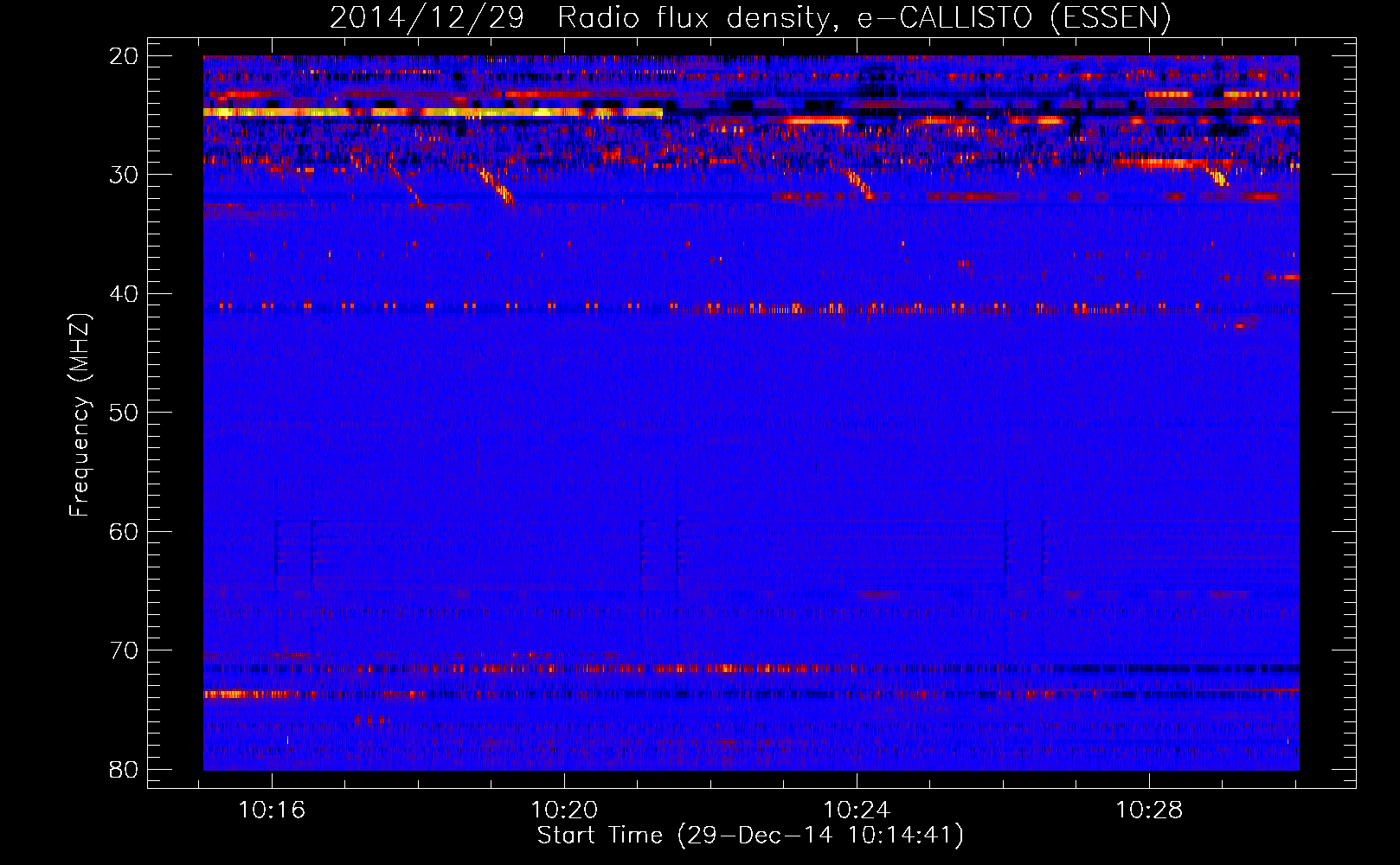
Task: Click the '10:28' time tick label
Action: [1149, 811]
